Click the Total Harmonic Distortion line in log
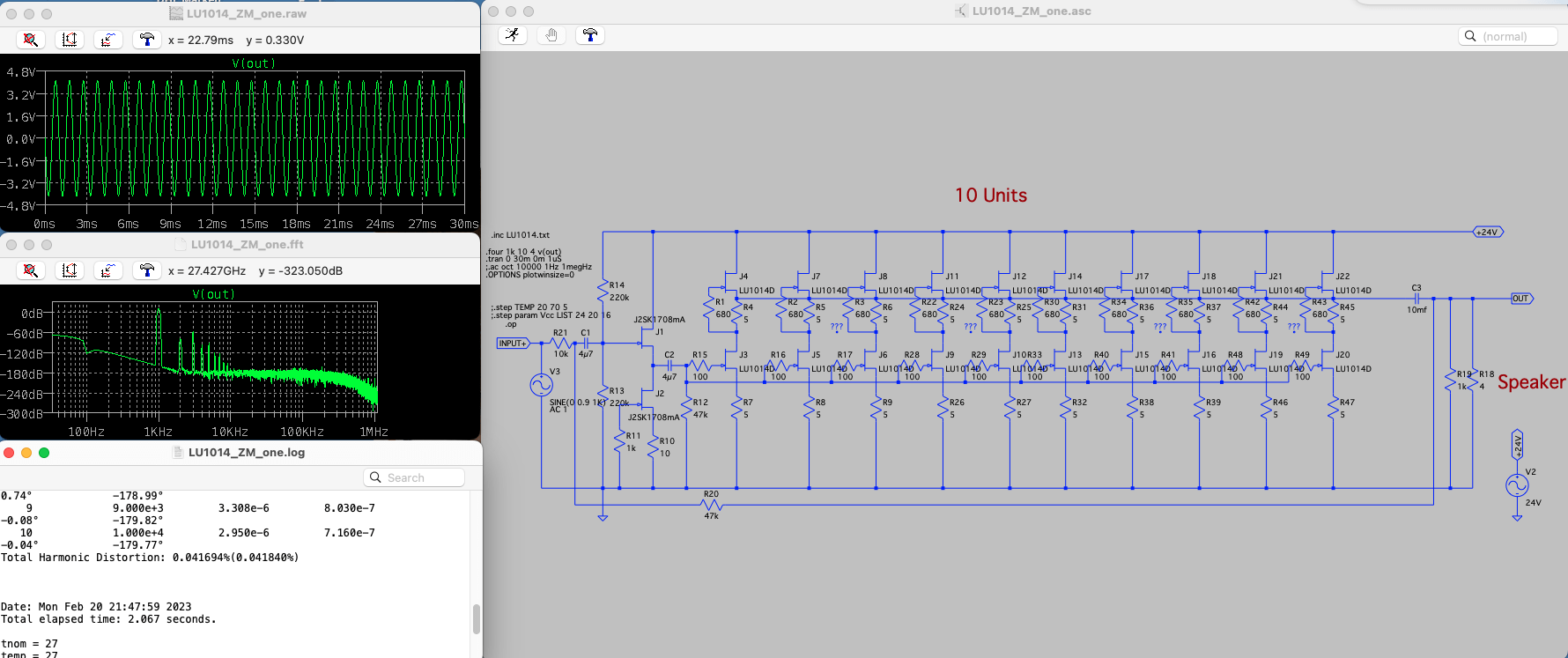 click(150, 558)
